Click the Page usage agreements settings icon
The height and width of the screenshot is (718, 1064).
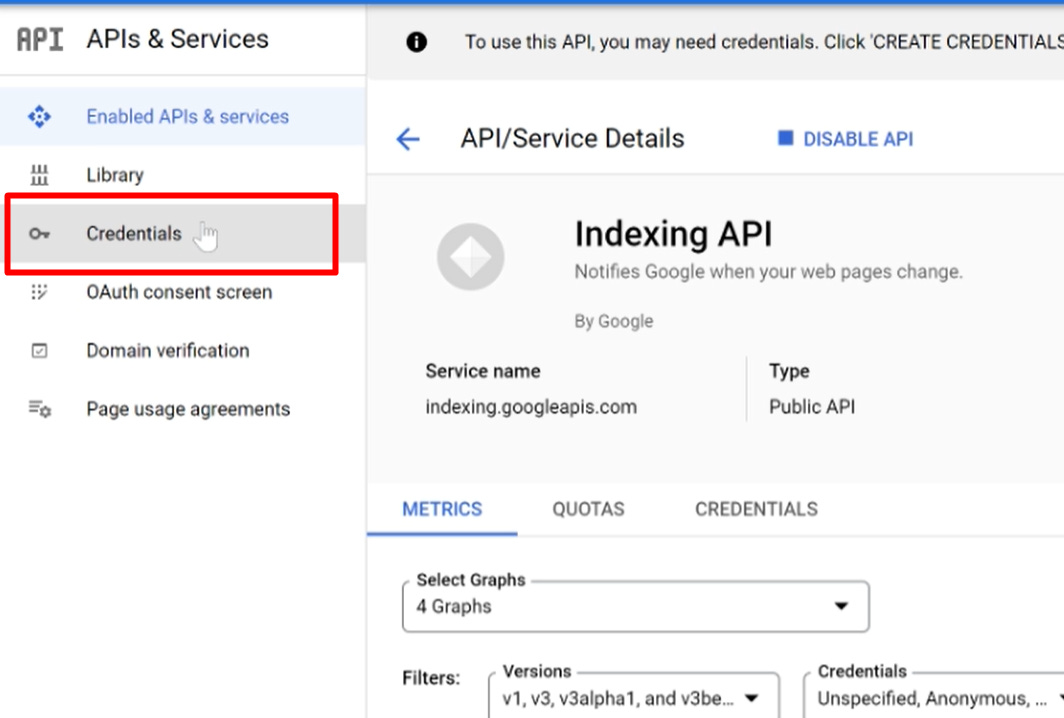pyautogui.click(x=39, y=409)
